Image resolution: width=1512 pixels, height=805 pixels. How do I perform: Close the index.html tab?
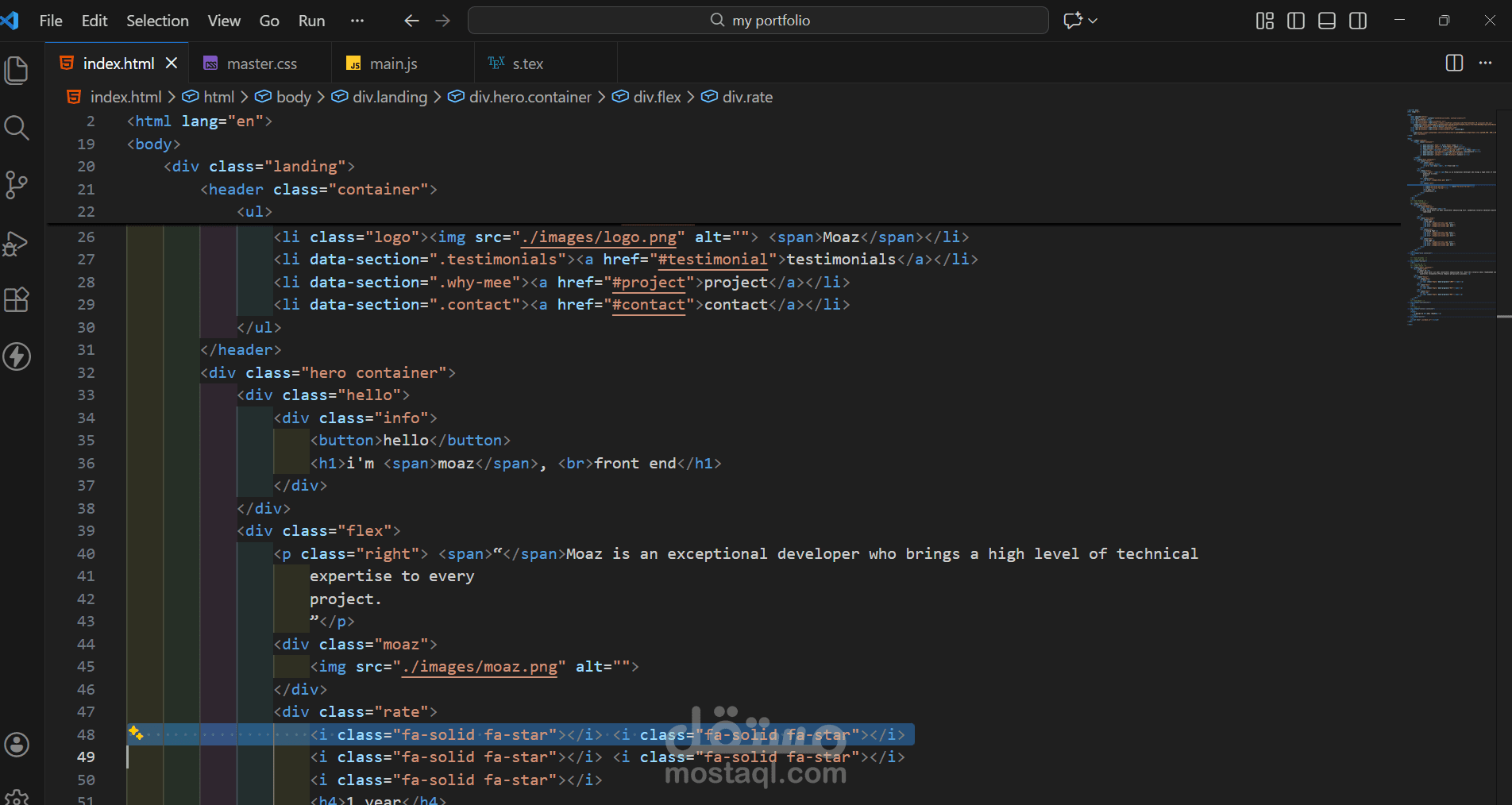[x=171, y=63]
